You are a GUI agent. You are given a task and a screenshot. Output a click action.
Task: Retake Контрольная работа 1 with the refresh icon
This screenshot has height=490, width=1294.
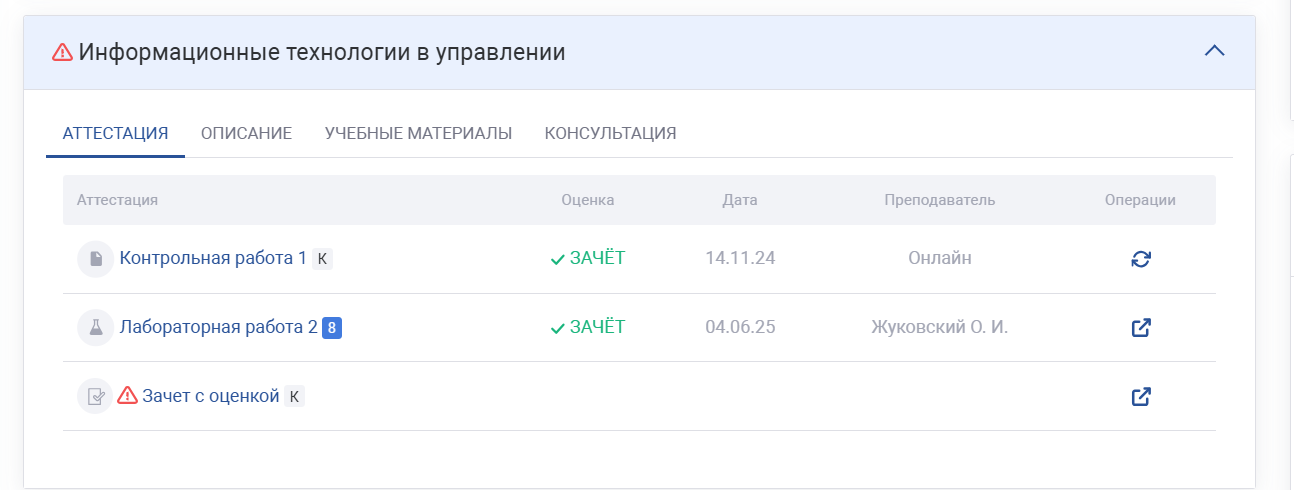click(x=1141, y=259)
